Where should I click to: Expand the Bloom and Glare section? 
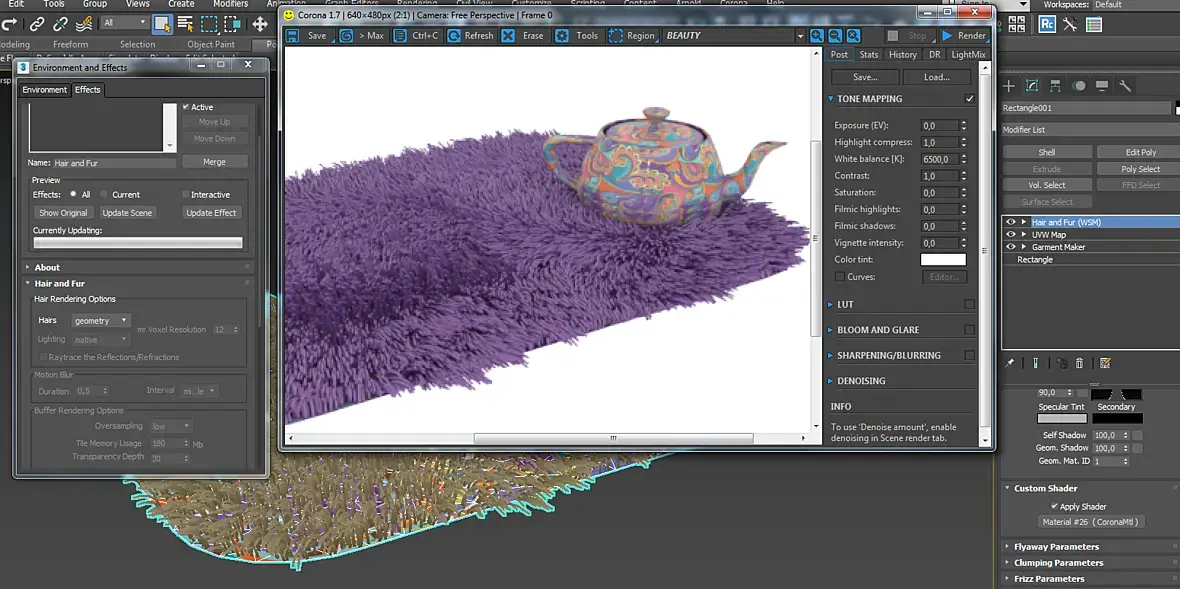point(878,330)
